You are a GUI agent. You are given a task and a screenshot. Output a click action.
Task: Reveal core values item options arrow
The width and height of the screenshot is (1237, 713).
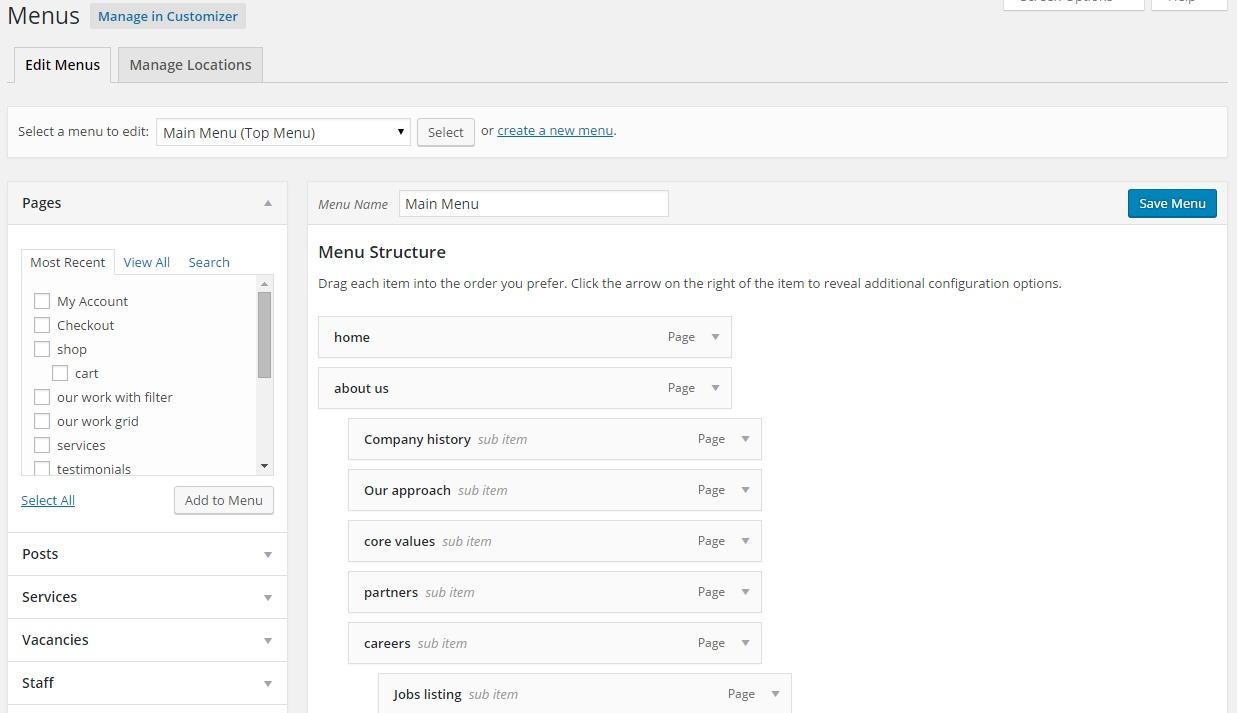point(745,541)
